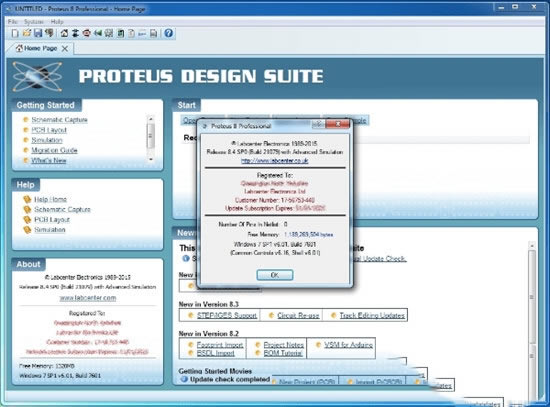
Task: Open the 3D Visualizer green toolbar icon
Action: pyautogui.click(x=98, y=33)
